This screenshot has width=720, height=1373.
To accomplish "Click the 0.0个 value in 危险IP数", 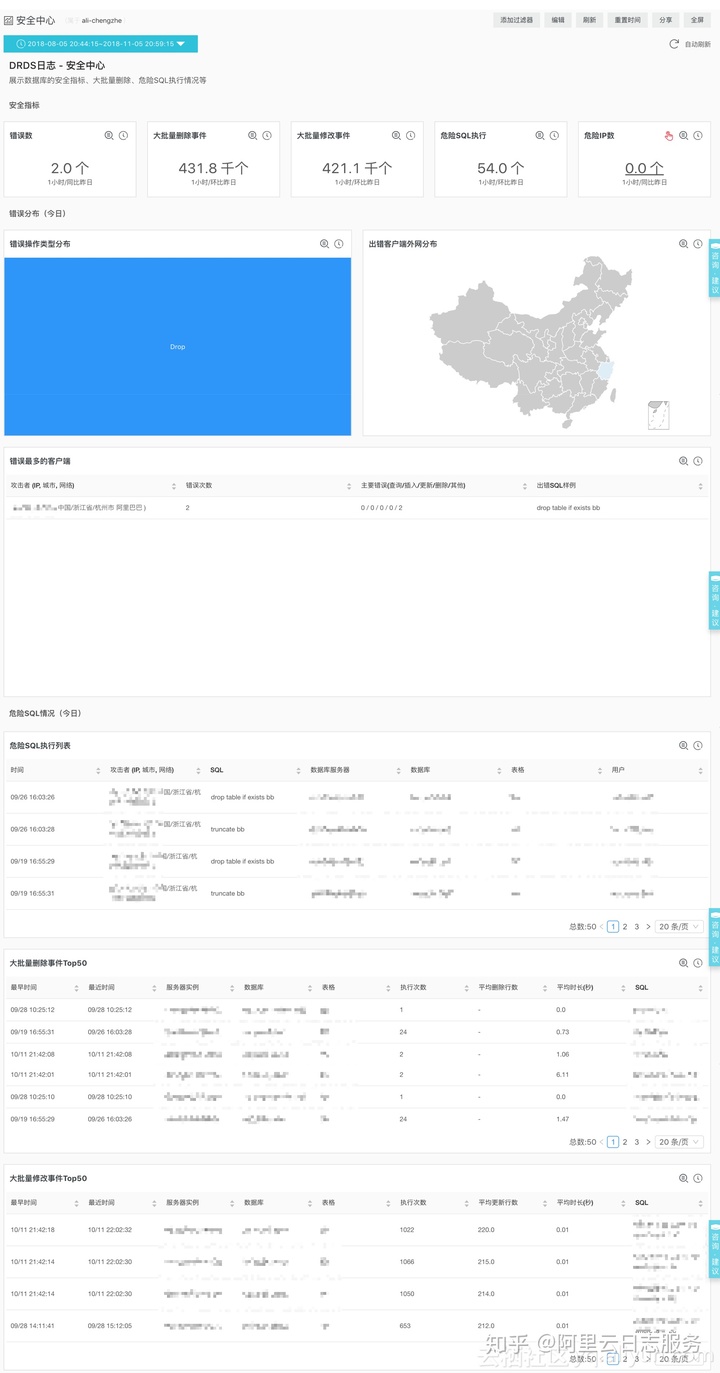I will [x=644, y=169].
